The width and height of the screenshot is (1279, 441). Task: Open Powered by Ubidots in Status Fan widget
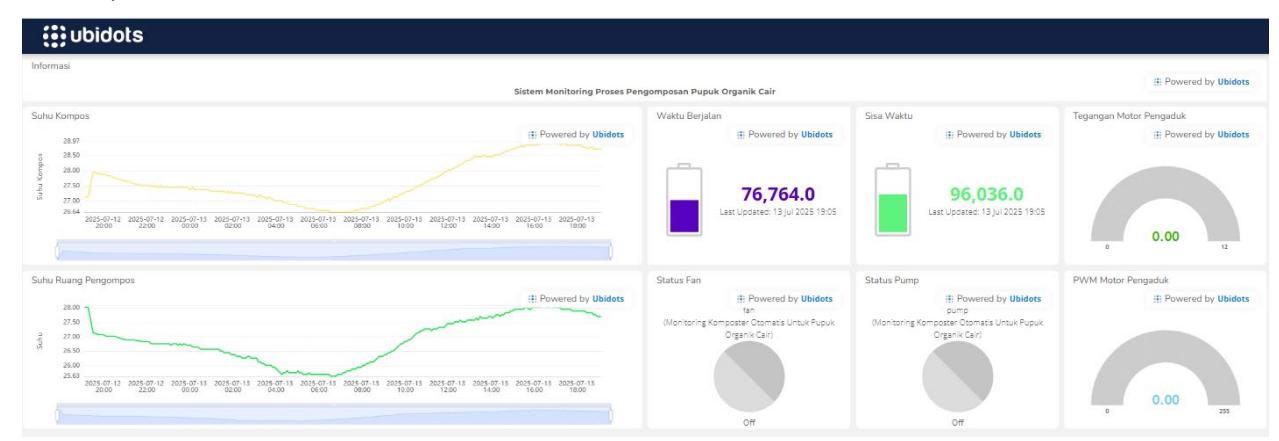(784, 298)
